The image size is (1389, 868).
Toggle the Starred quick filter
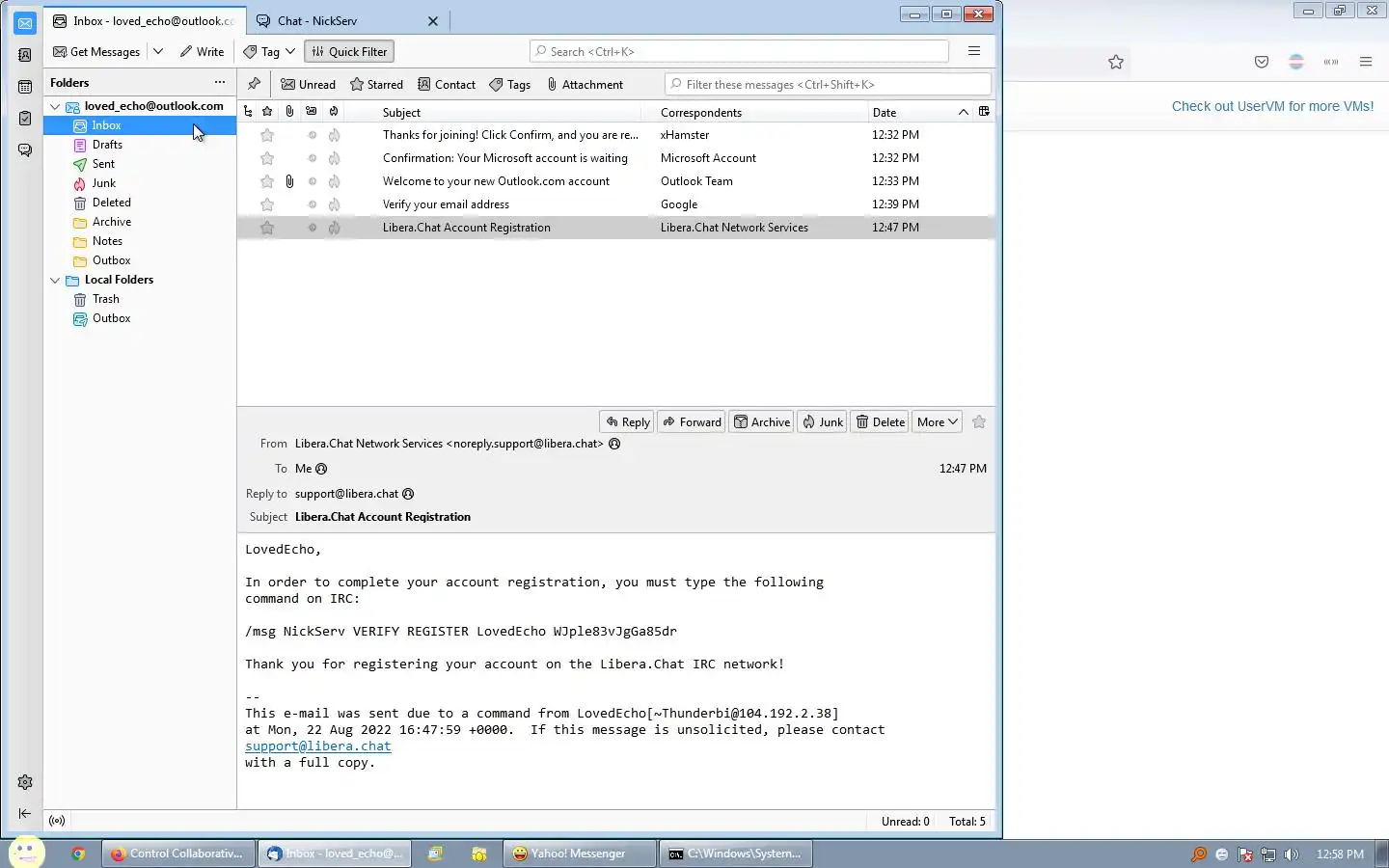(x=376, y=85)
